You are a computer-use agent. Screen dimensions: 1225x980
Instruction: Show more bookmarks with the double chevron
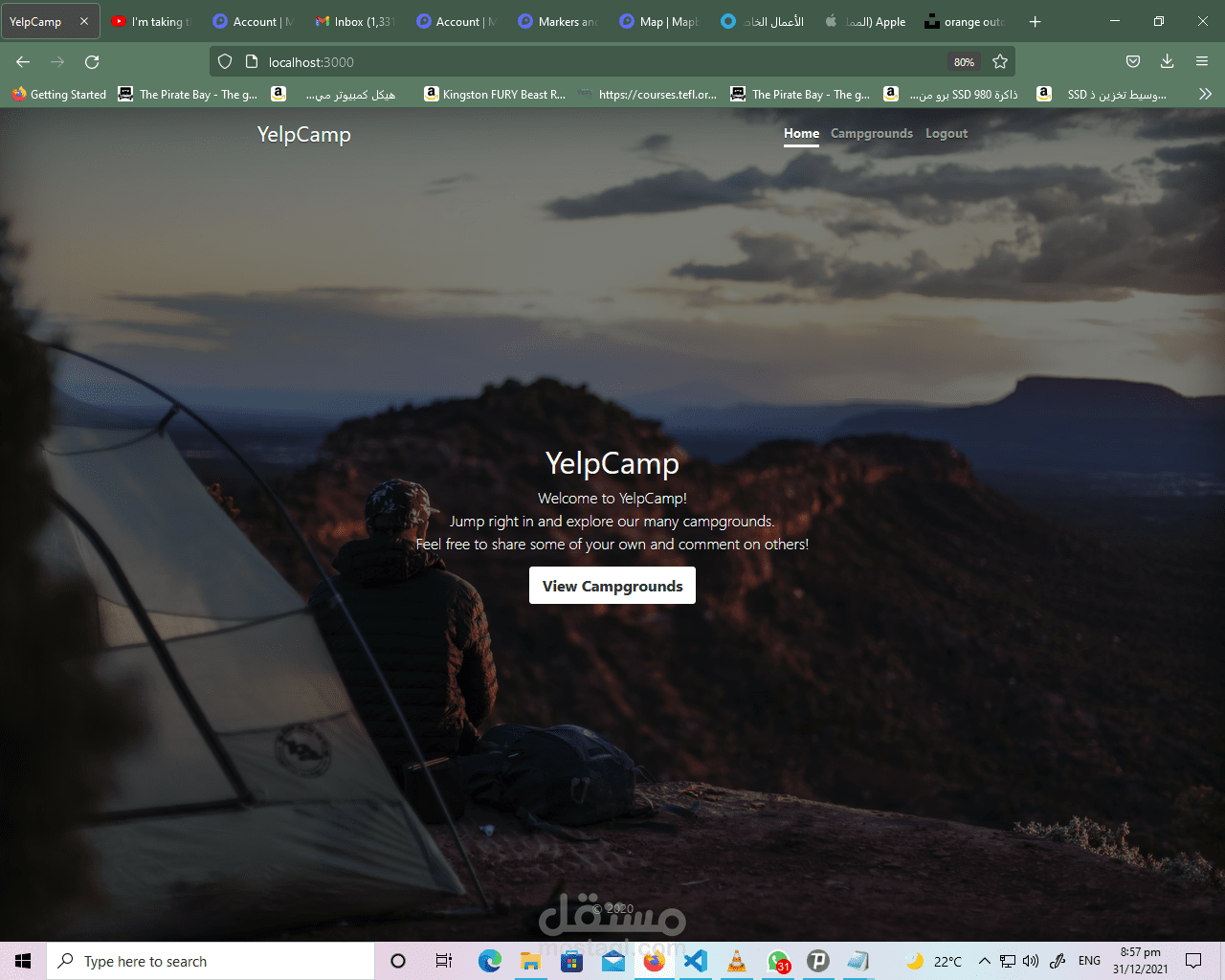[1205, 94]
